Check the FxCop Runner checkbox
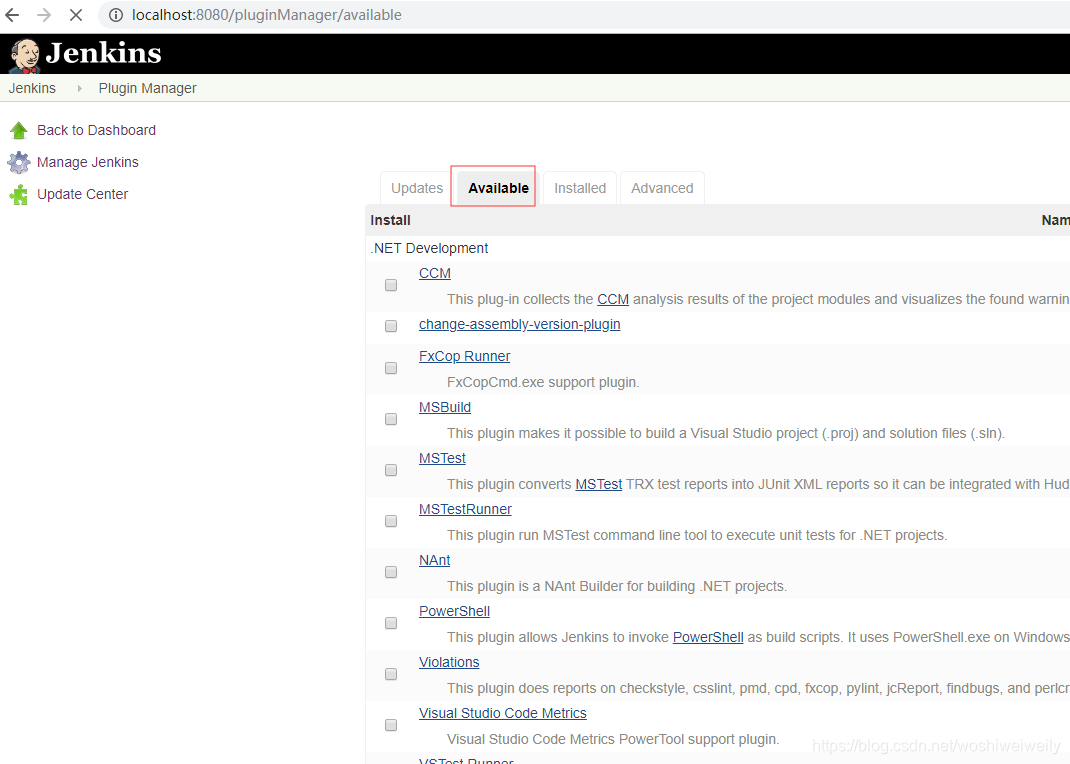 (391, 368)
